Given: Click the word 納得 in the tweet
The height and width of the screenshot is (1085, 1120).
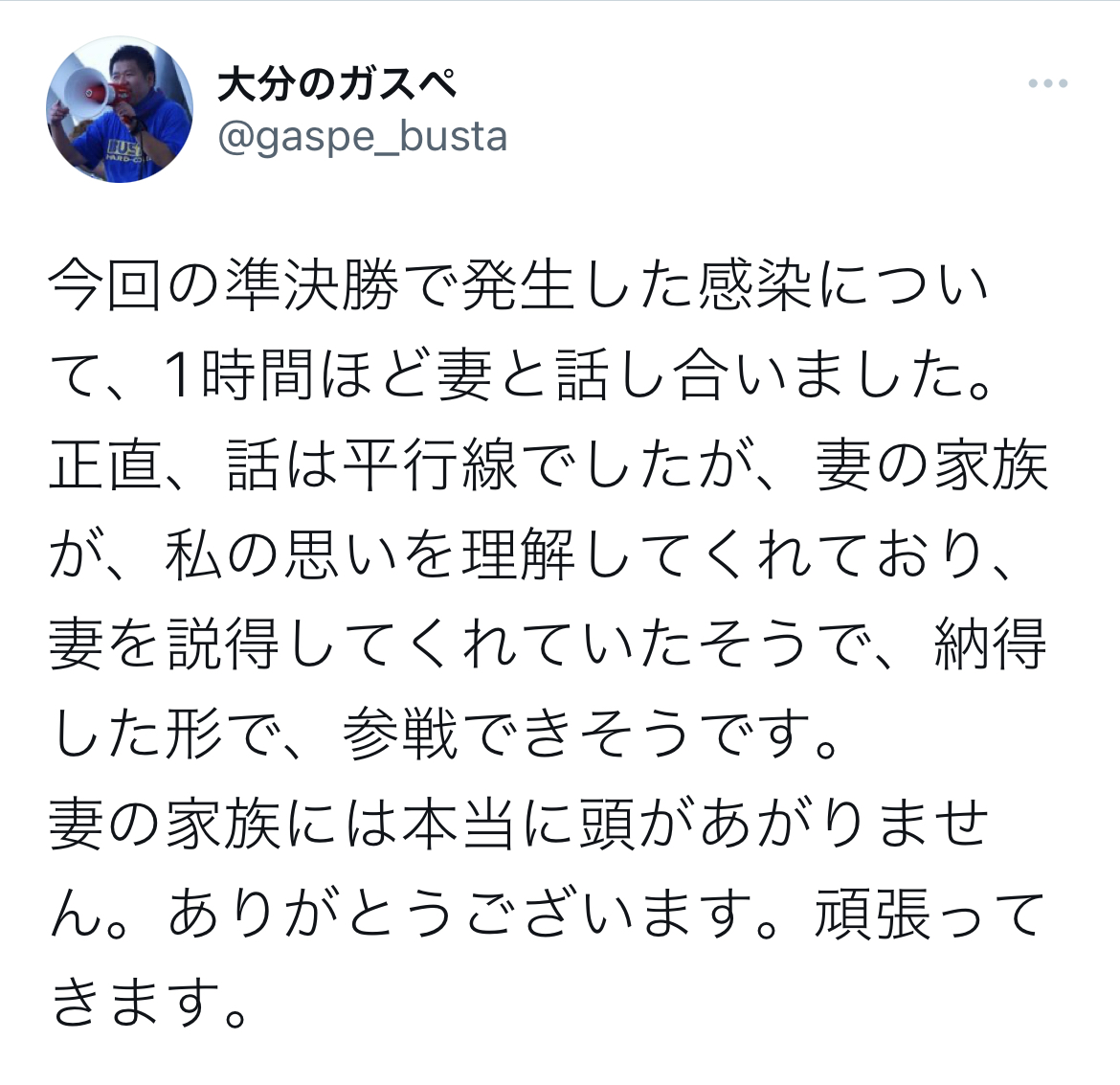Looking at the screenshot, I should click(x=990, y=644).
